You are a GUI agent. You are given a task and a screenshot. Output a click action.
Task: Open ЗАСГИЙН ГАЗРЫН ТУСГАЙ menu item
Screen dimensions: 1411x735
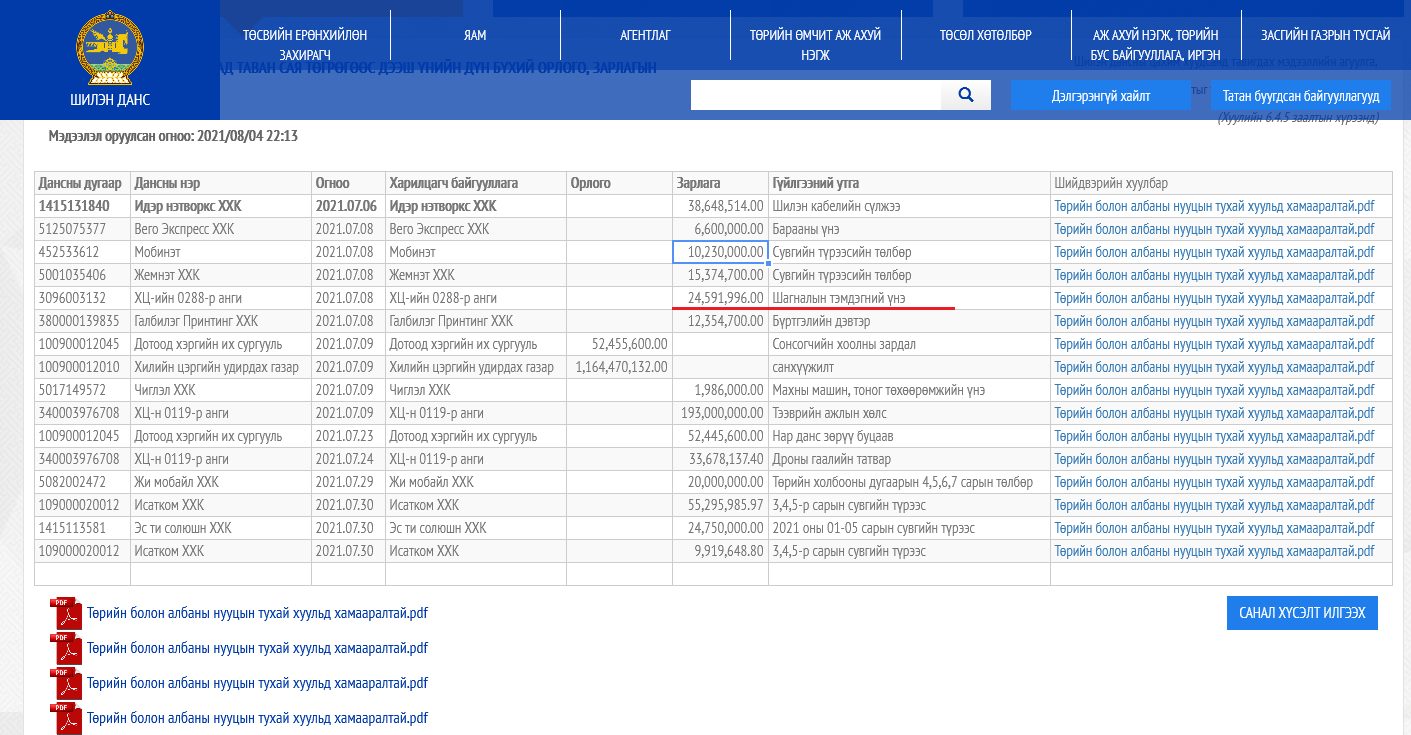[x=1326, y=35]
